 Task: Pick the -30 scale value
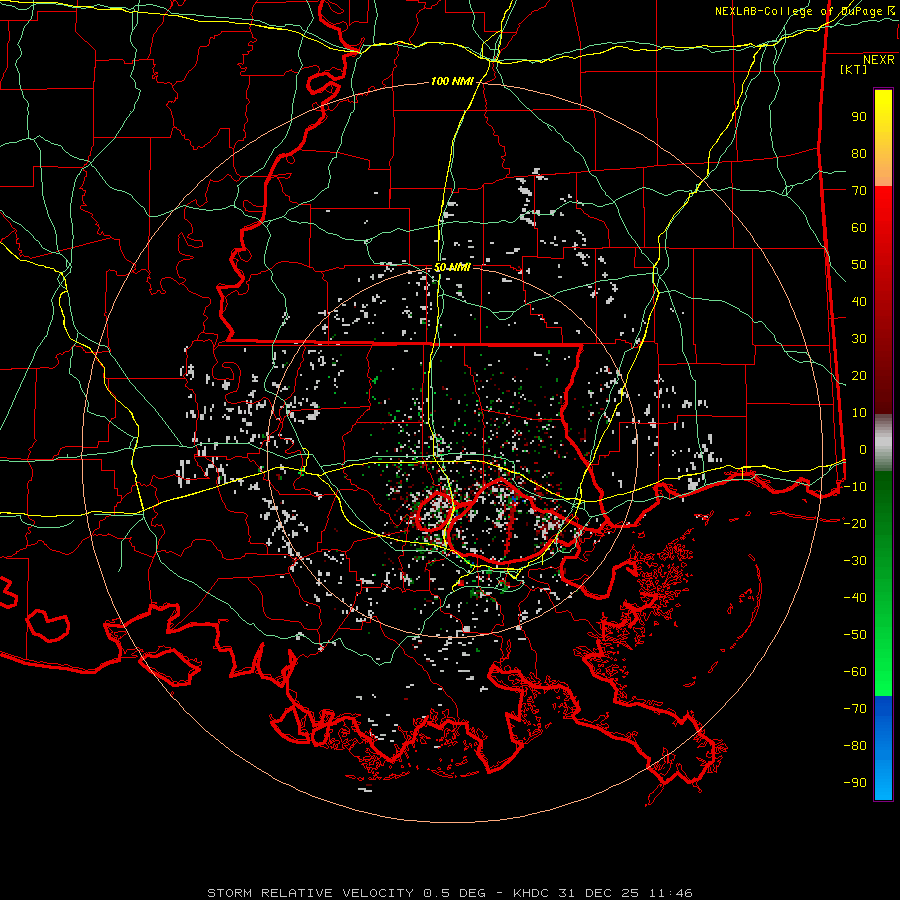coord(855,561)
